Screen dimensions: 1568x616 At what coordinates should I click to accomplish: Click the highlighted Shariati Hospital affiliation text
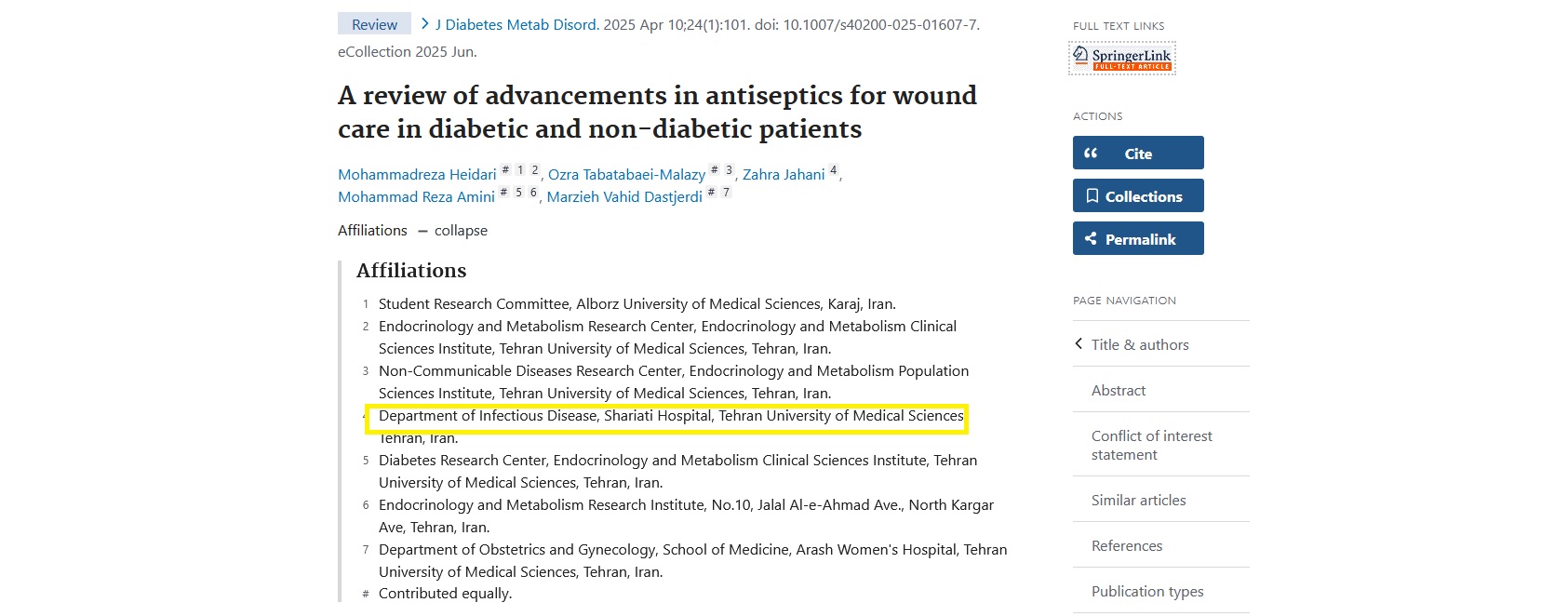pos(670,416)
